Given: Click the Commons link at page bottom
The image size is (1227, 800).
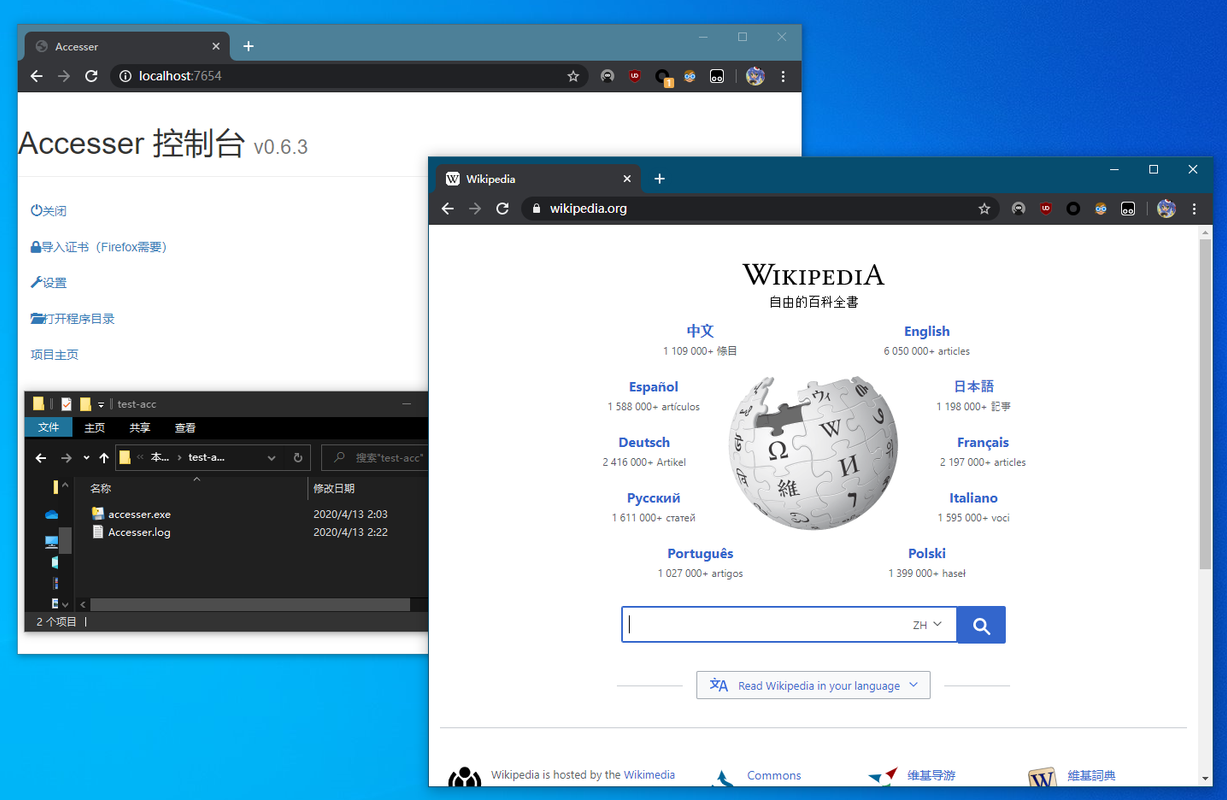Looking at the screenshot, I should [x=774, y=775].
